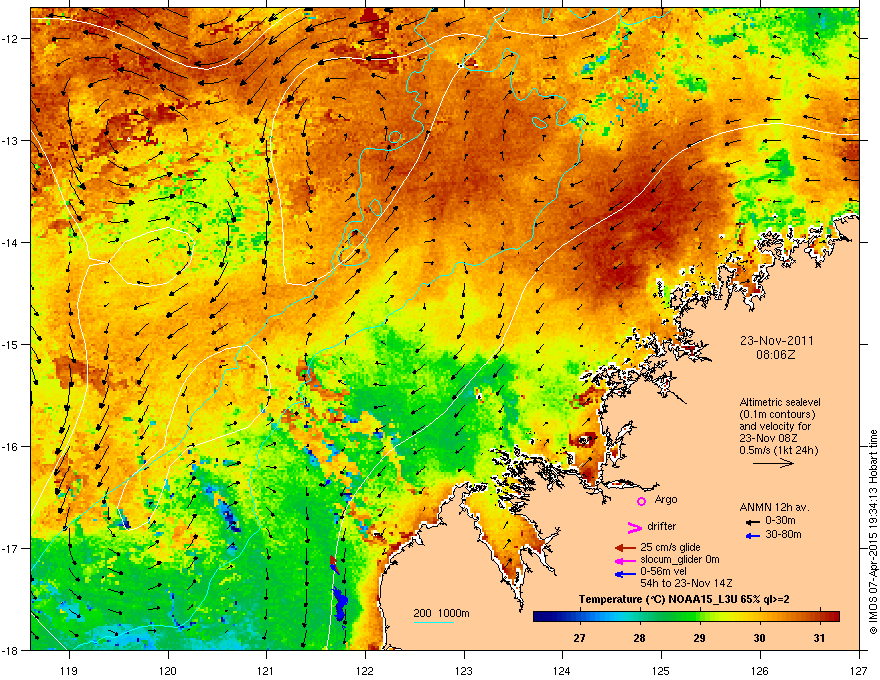Click the blue ANMN 30-80m legend arrow
The width and height of the screenshot is (880, 680).
pos(753,536)
